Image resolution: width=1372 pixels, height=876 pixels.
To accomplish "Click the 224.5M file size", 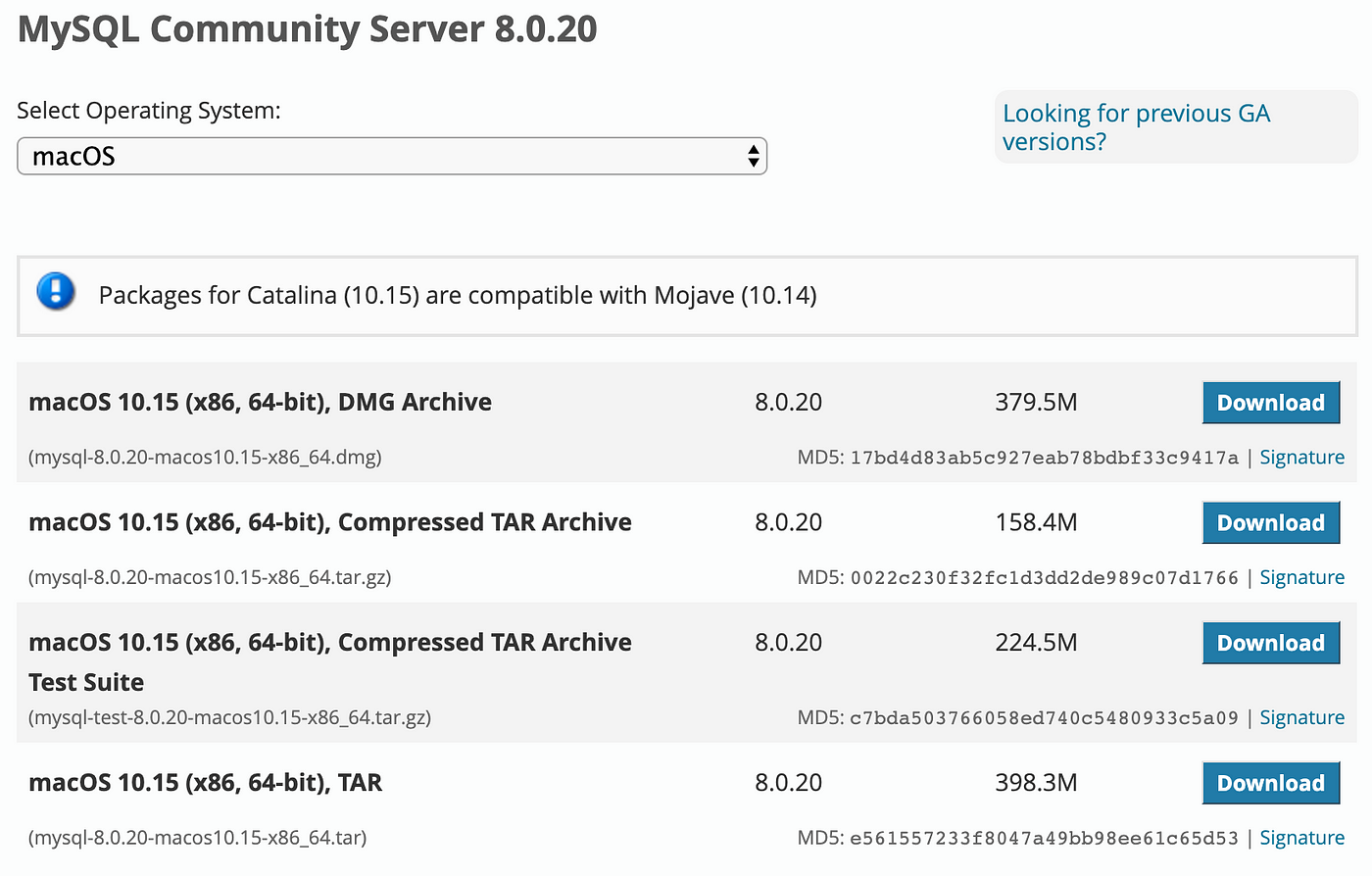I will click(x=1036, y=643).
